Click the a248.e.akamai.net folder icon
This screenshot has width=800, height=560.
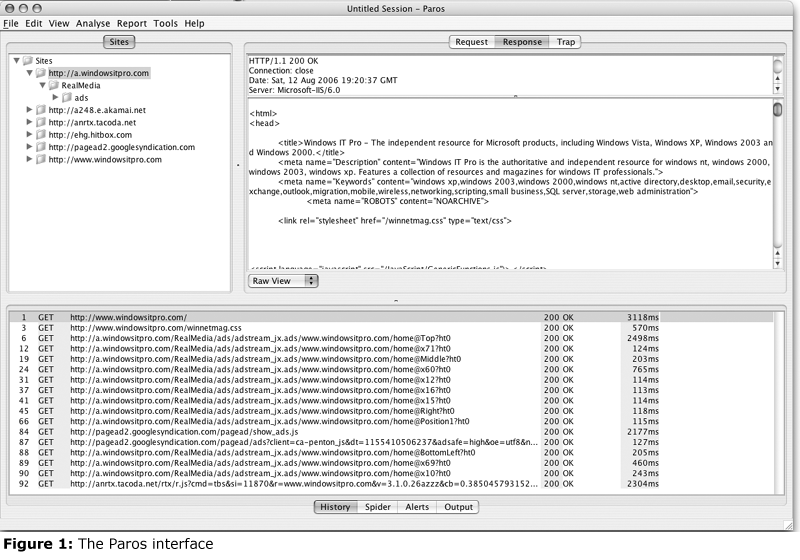coord(41,110)
